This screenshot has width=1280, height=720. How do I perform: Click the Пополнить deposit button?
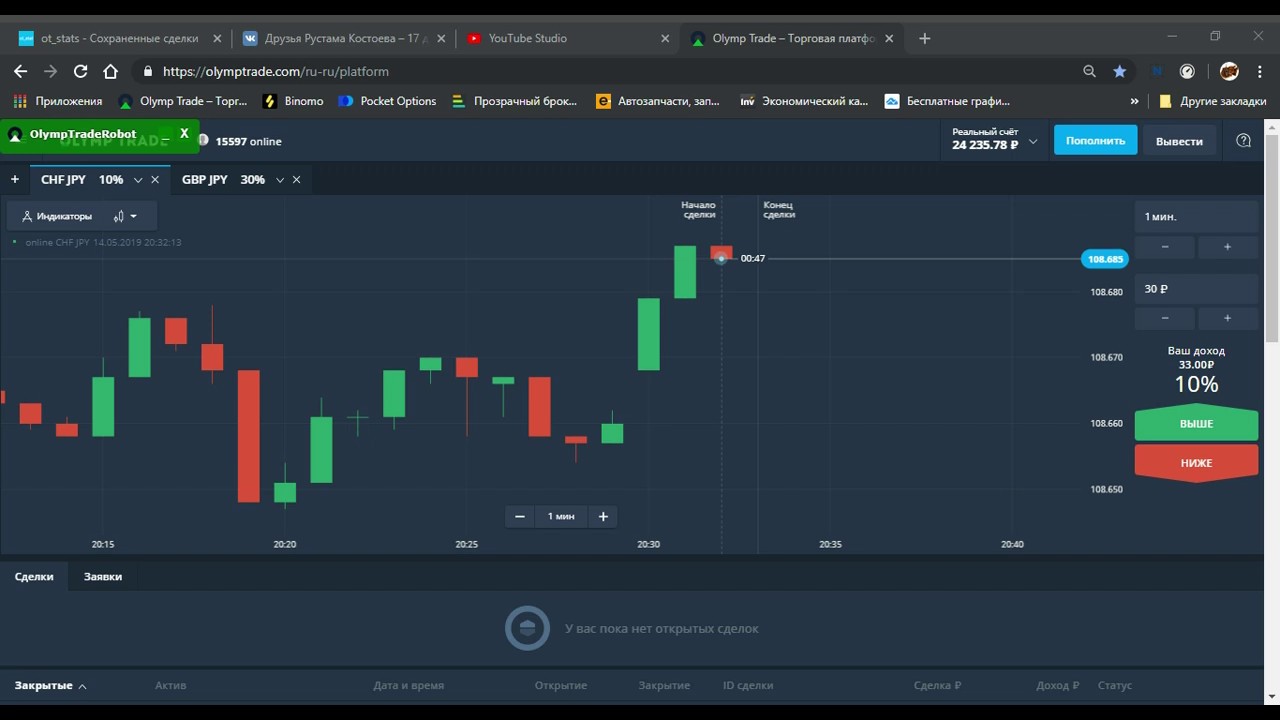[x=1096, y=141]
